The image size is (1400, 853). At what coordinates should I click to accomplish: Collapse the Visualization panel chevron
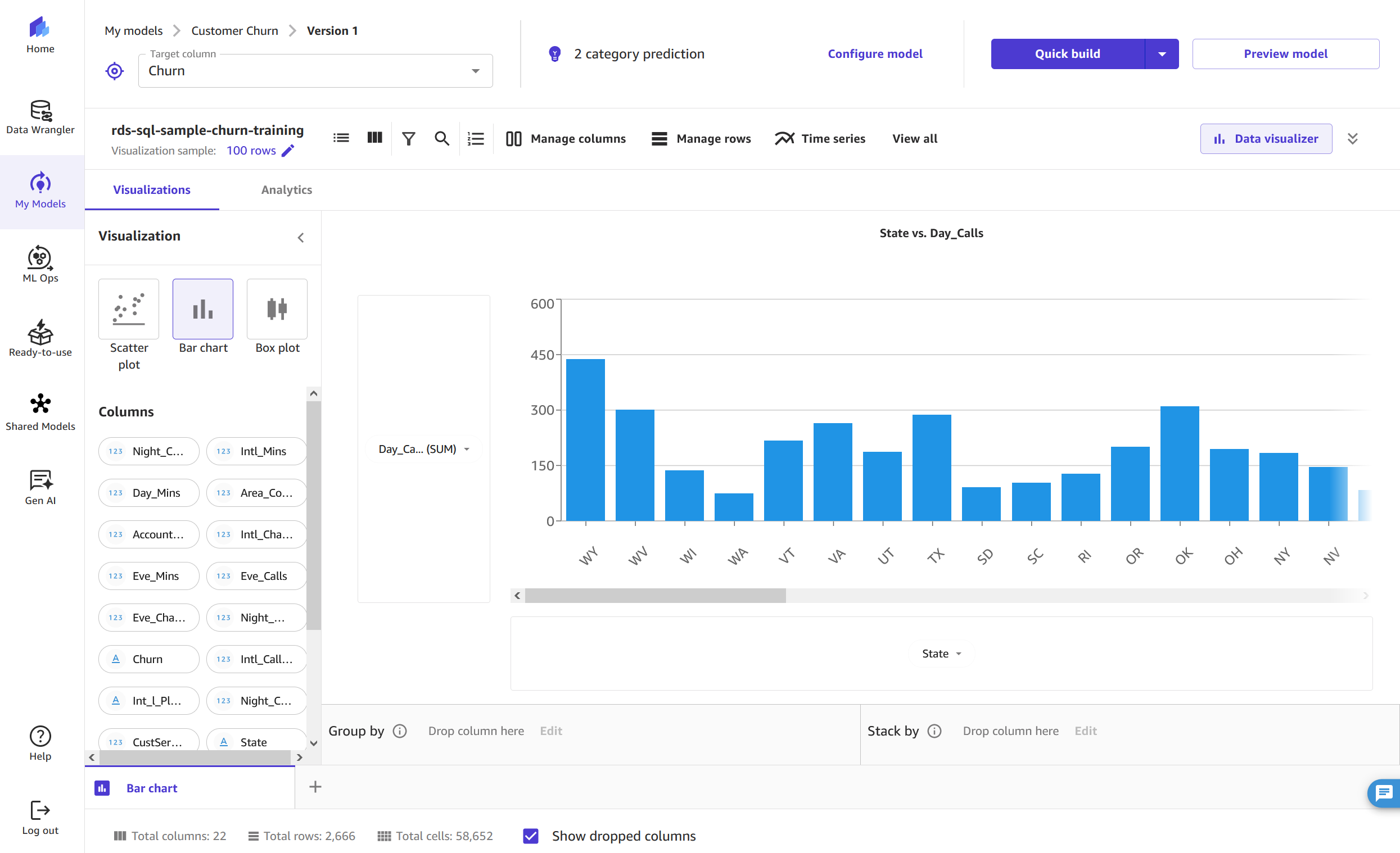coord(301,237)
